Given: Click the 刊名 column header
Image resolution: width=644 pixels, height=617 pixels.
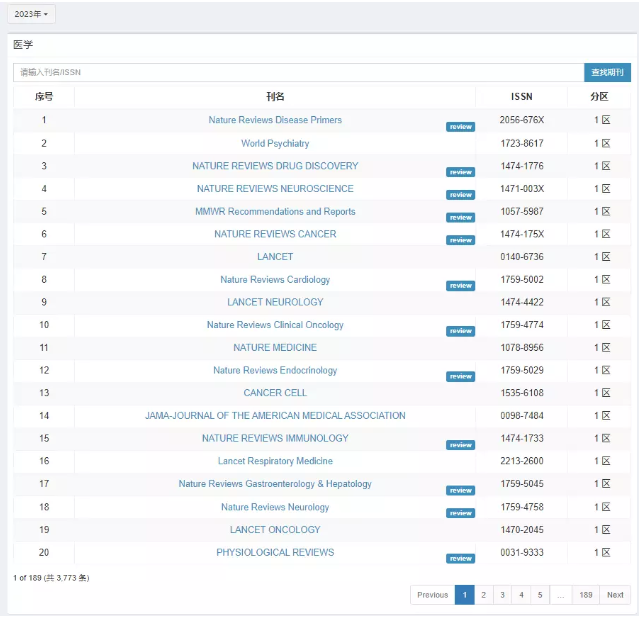Looking at the screenshot, I should [x=275, y=97].
